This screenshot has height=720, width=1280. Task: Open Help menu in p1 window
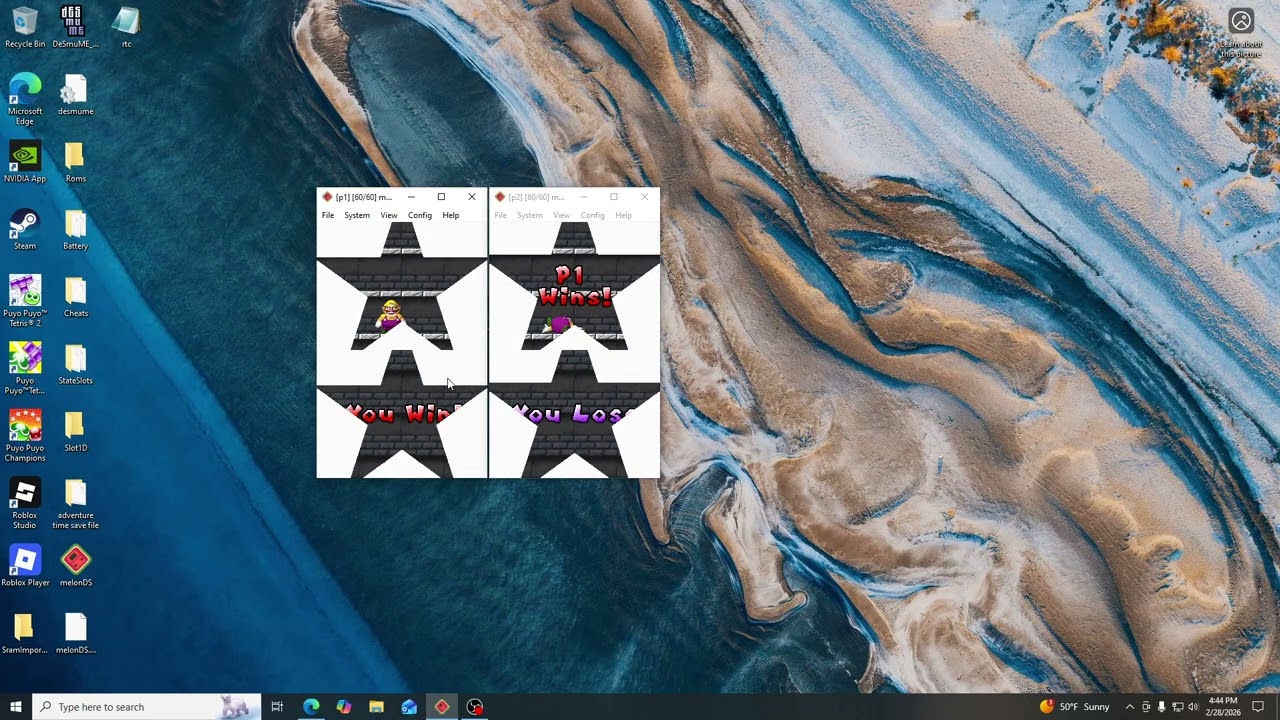(451, 215)
